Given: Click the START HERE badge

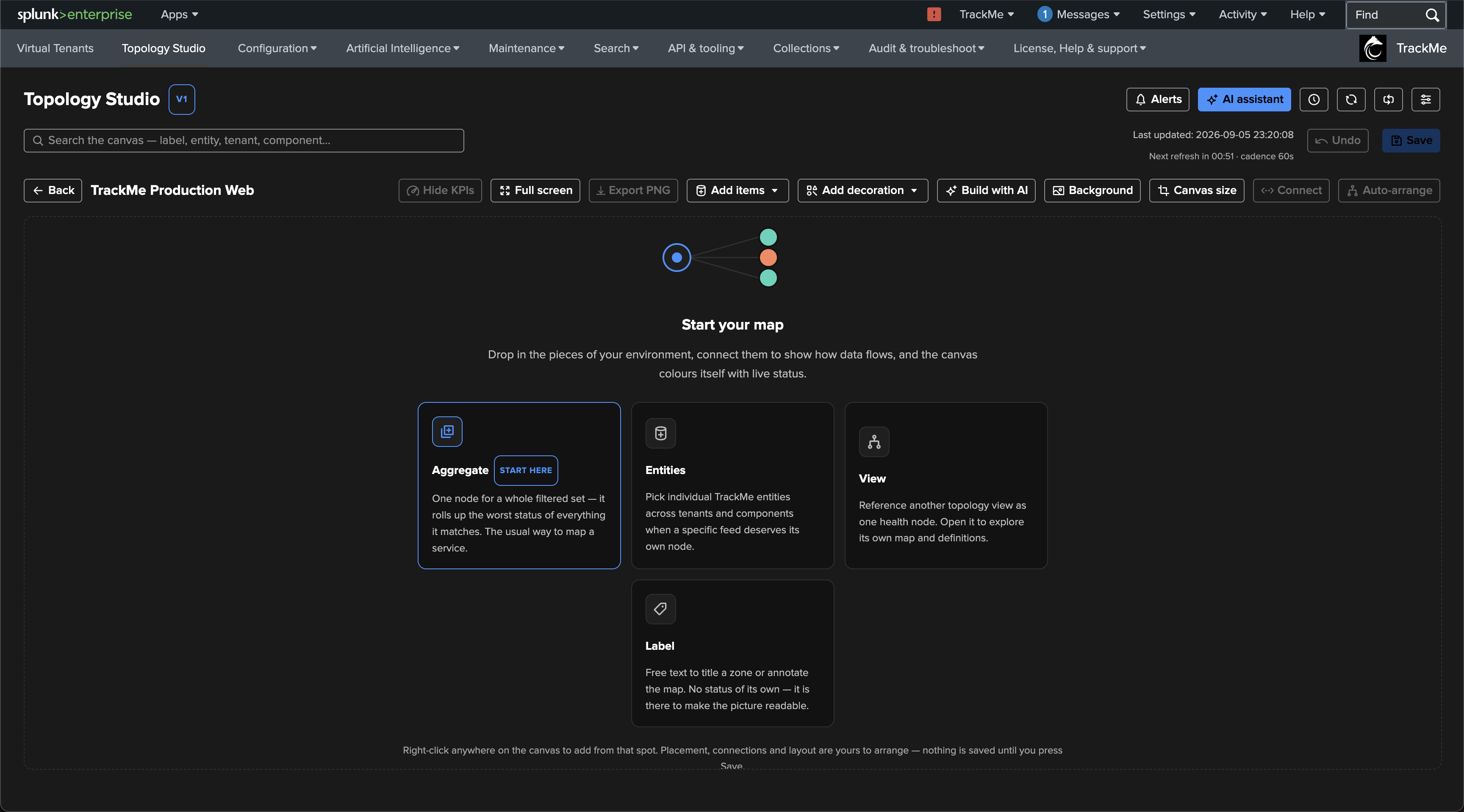Looking at the screenshot, I should (x=526, y=471).
